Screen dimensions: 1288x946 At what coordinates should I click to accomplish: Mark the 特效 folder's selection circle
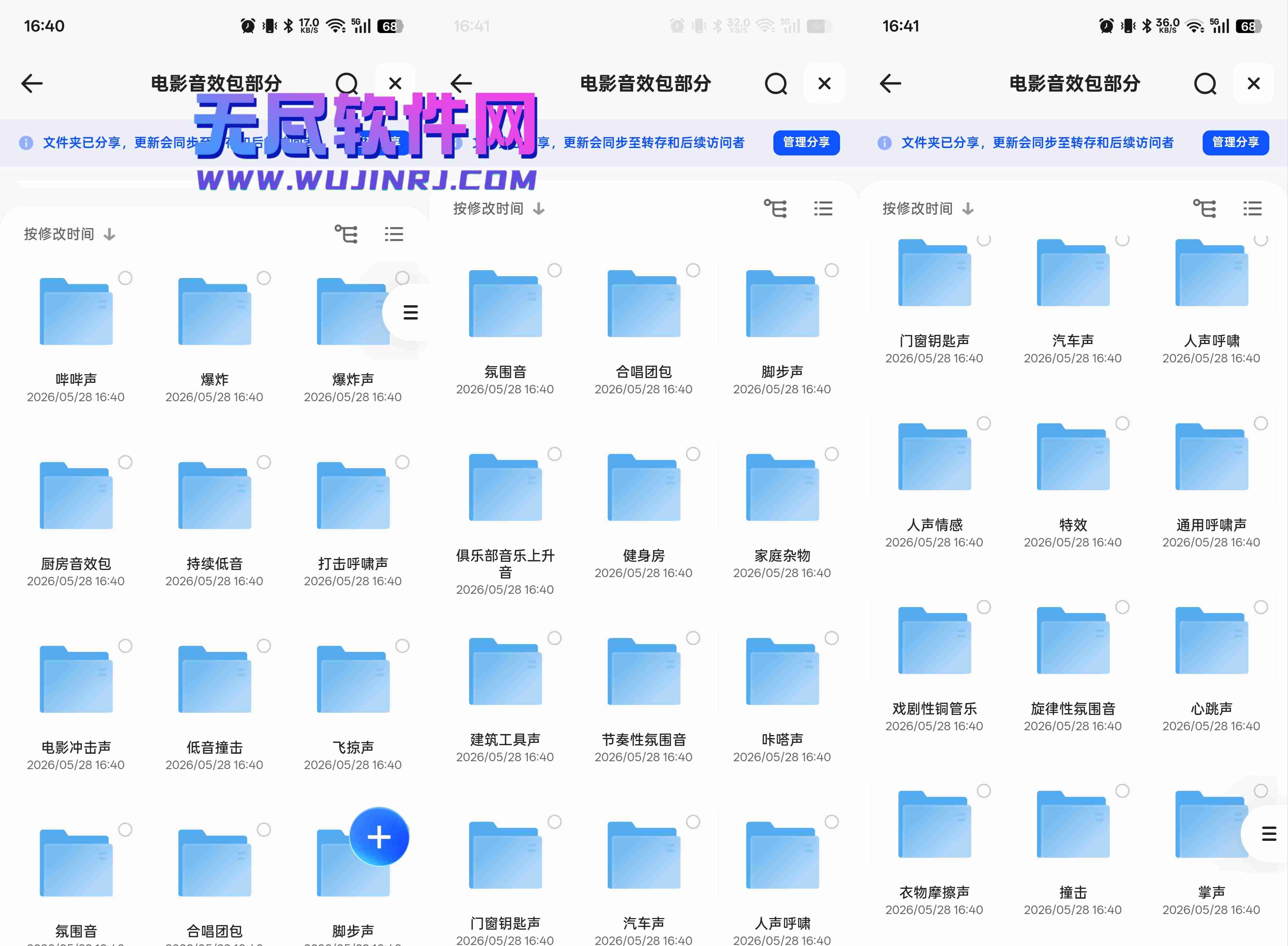[x=1122, y=423]
